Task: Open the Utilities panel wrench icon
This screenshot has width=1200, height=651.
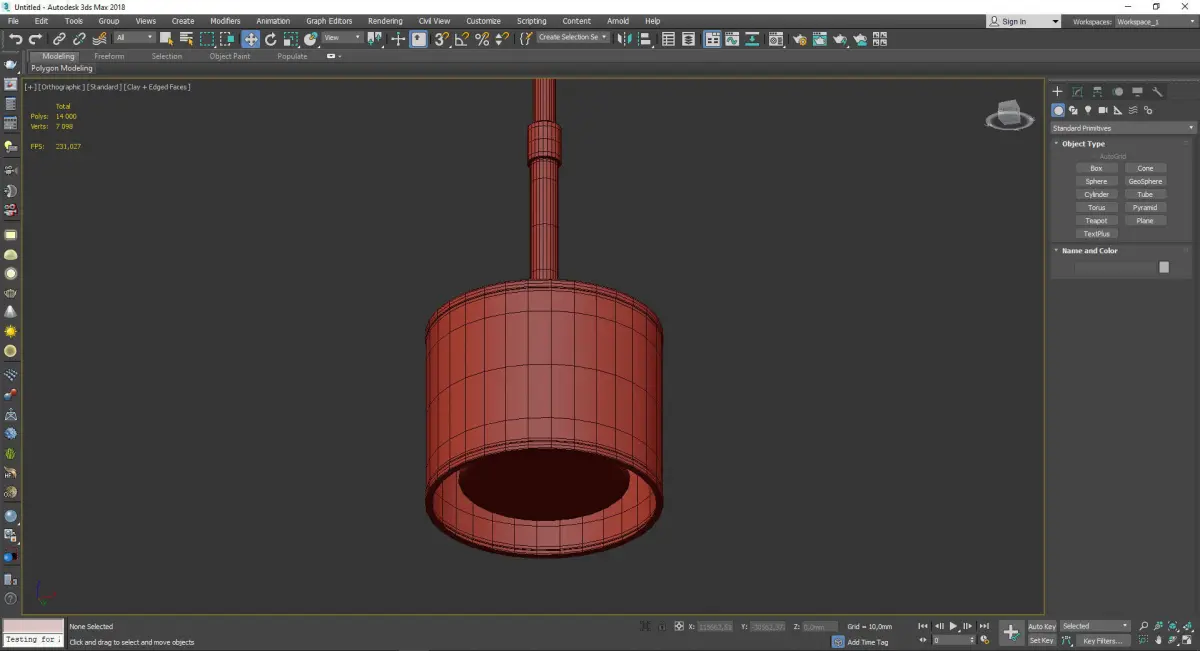Action: [1158, 91]
